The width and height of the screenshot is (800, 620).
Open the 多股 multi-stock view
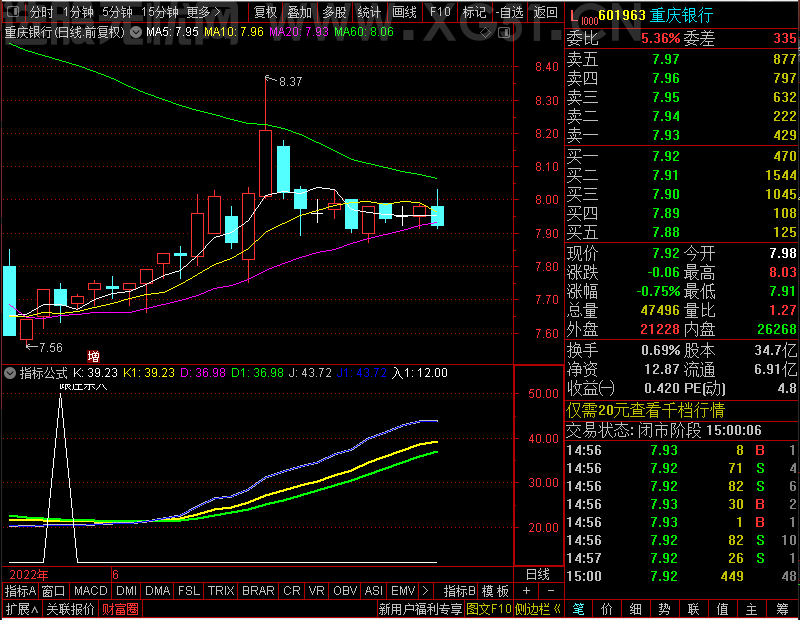pyautogui.click(x=335, y=12)
